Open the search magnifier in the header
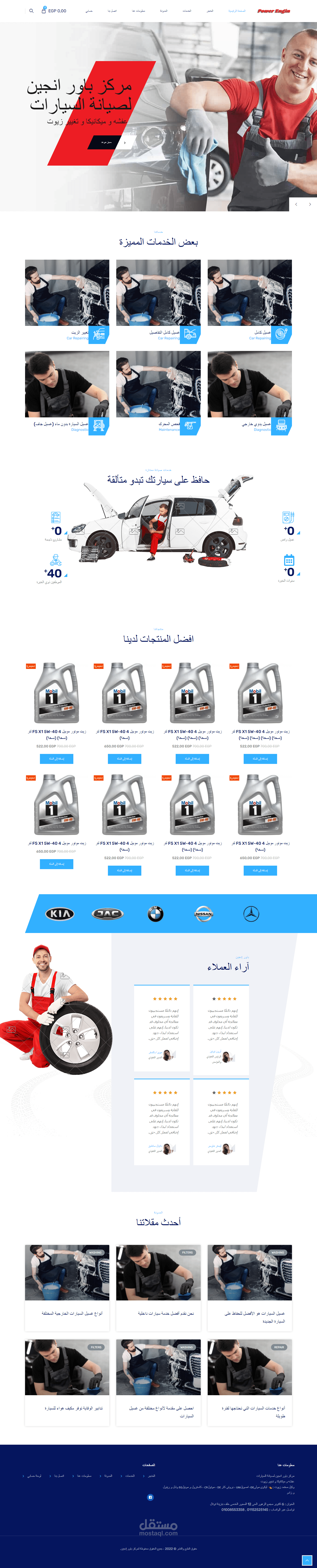This screenshot has height=1568, width=317. (x=31, y=11)
